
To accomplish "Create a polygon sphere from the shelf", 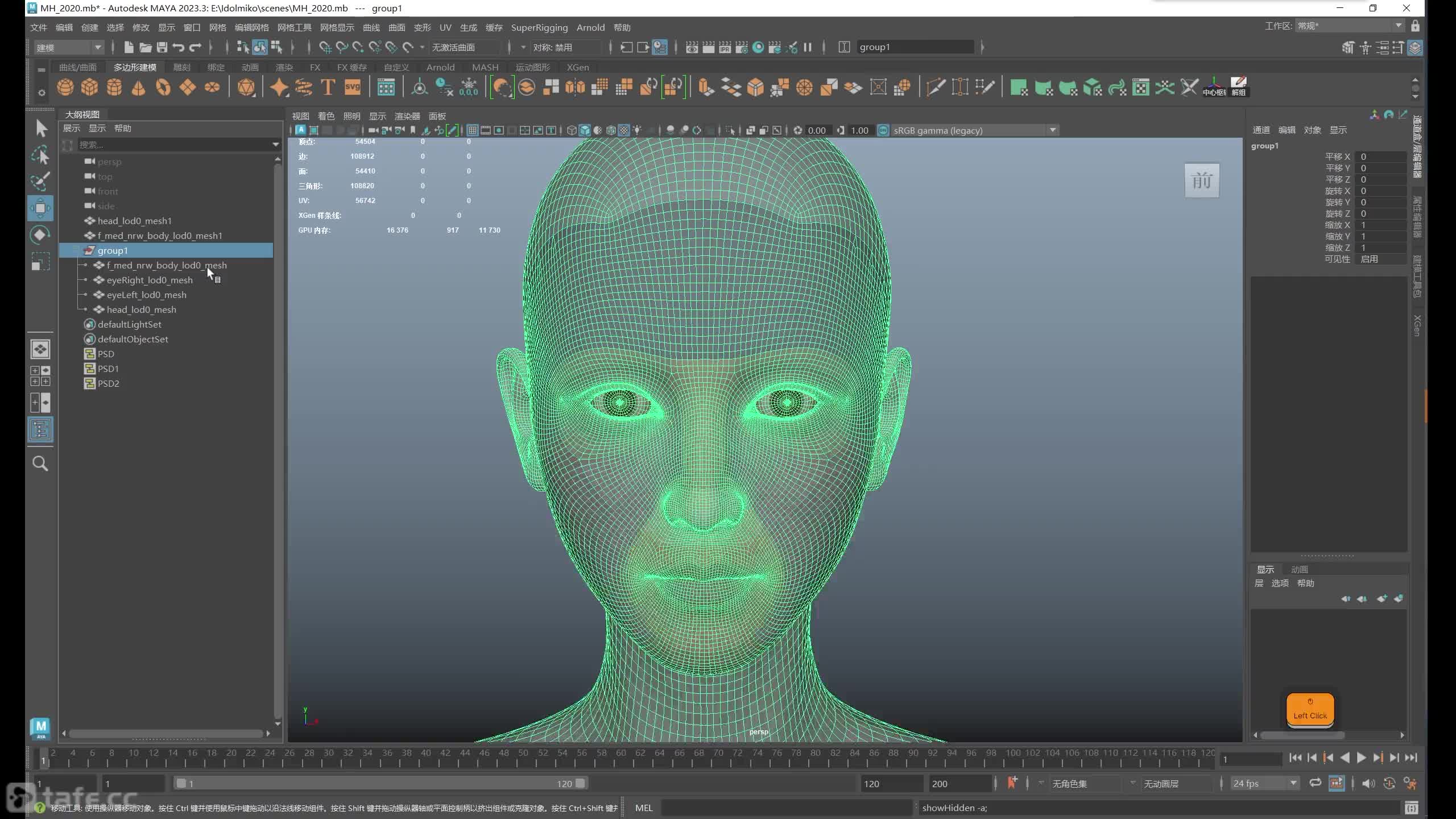I will point(65,88).
